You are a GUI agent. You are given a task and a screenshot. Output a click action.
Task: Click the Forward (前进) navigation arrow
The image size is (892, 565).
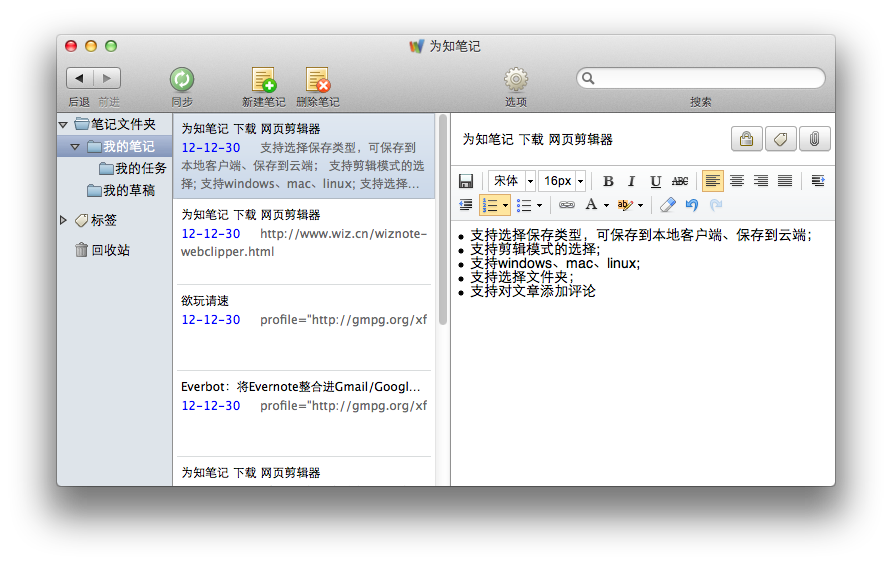[107, 78]
